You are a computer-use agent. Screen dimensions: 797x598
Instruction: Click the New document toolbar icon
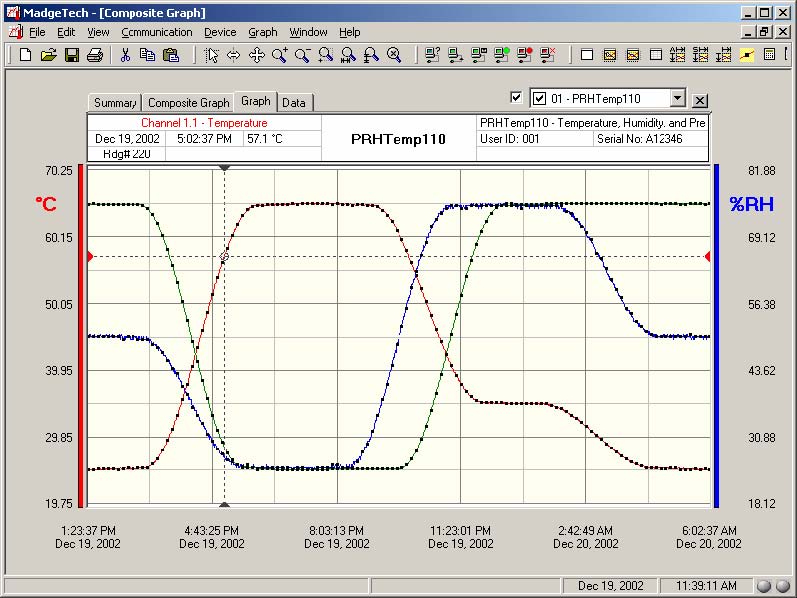pos(25,54)
